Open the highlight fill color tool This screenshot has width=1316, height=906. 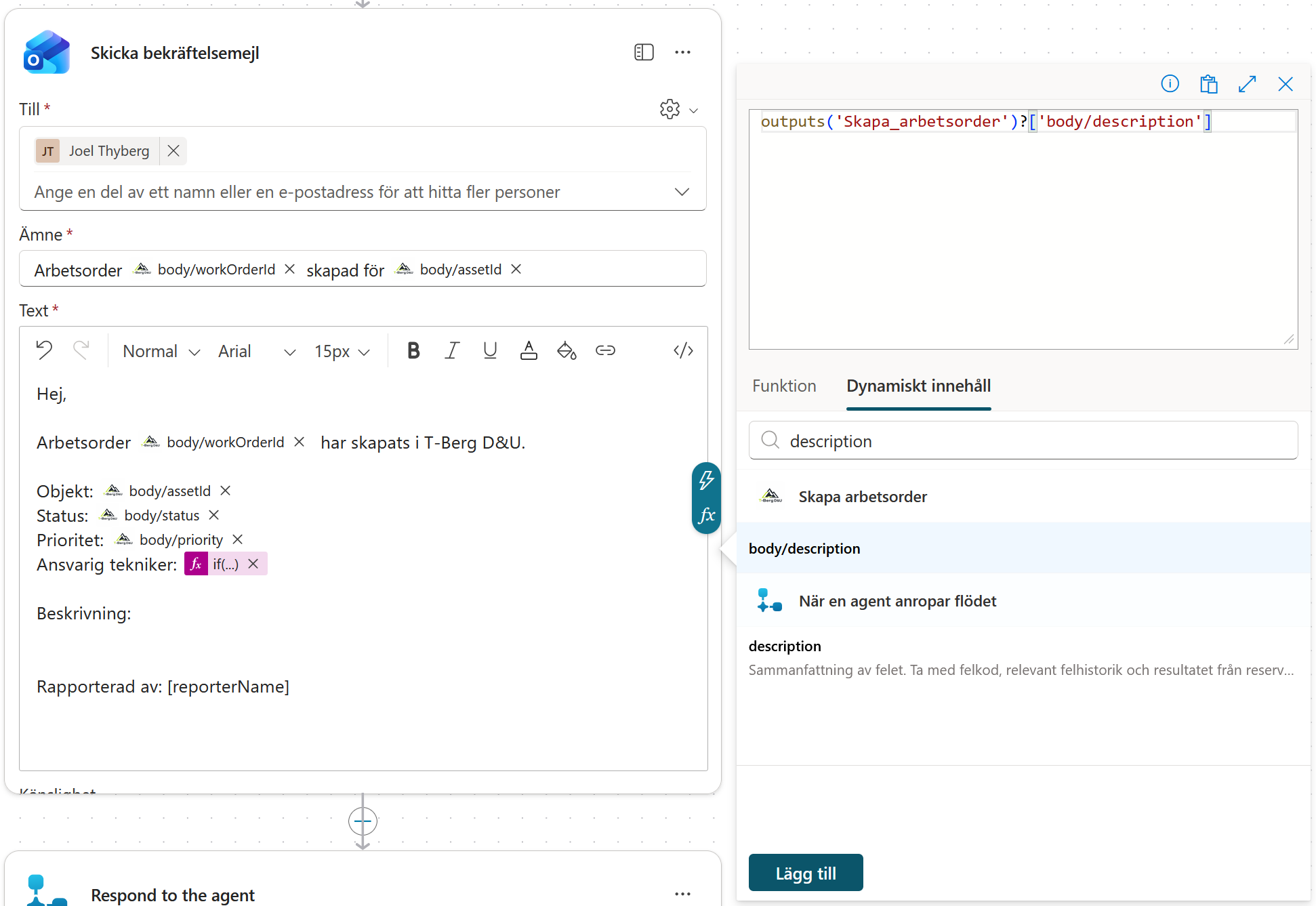[x=567, y=350]
